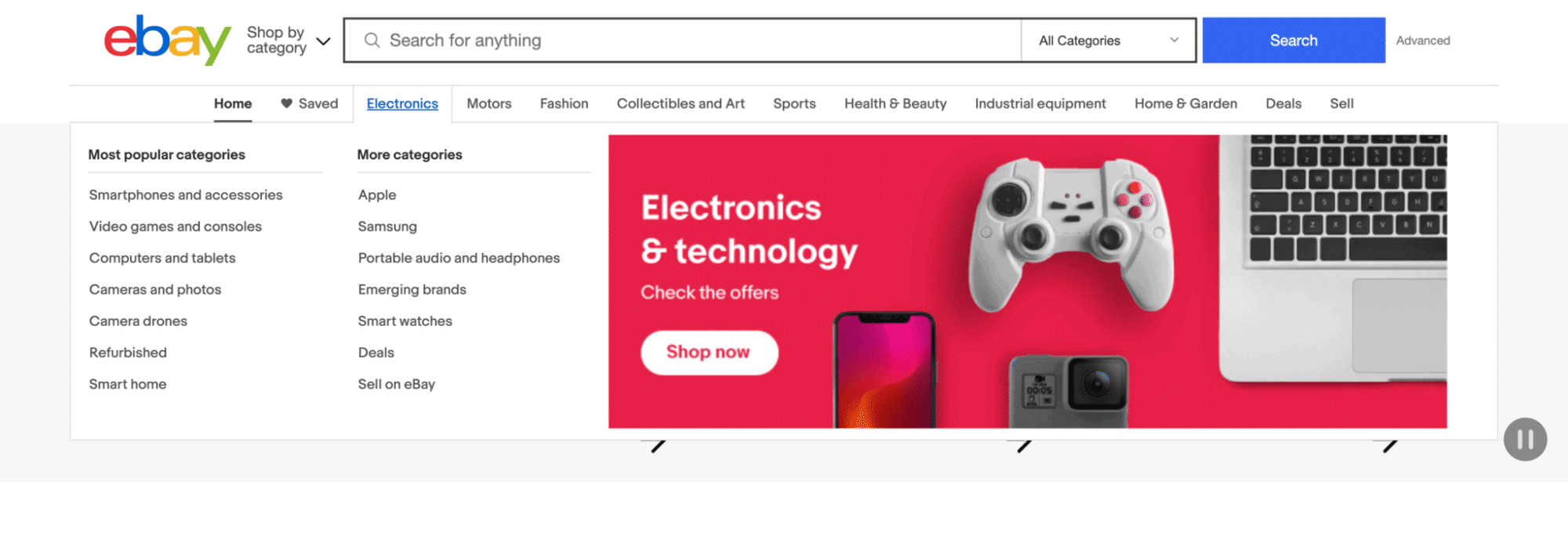Click the Refurbished category link
Screen dimensions: 1568x540
coord(128,352)
